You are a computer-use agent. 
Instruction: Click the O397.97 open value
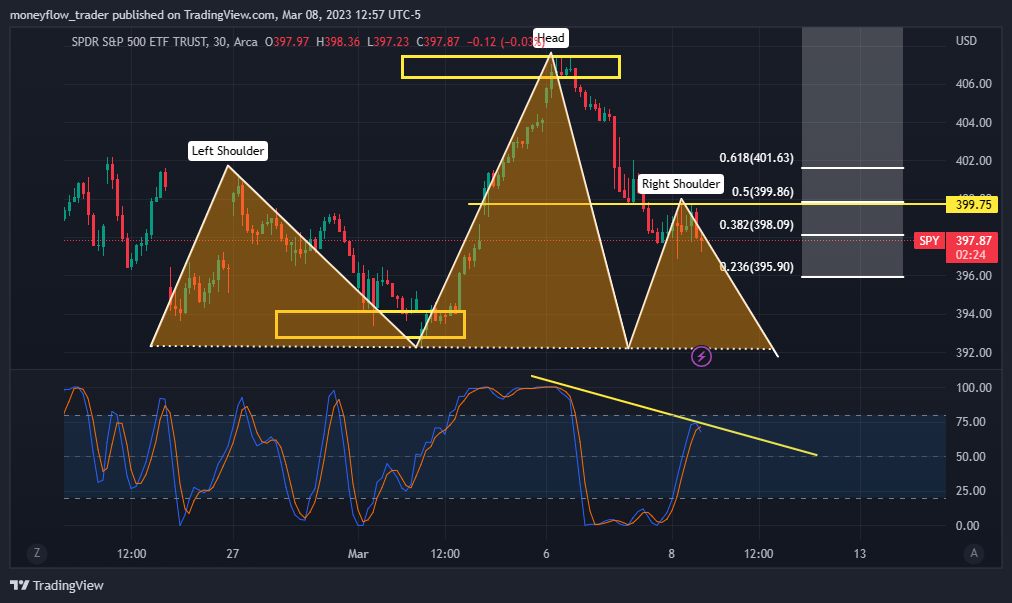[287, 42]
